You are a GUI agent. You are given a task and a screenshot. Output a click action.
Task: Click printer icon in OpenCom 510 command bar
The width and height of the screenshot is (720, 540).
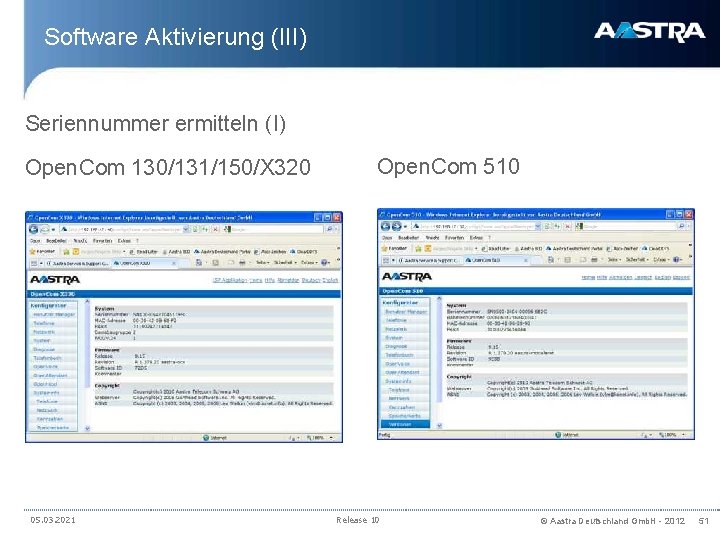point(594,259)
